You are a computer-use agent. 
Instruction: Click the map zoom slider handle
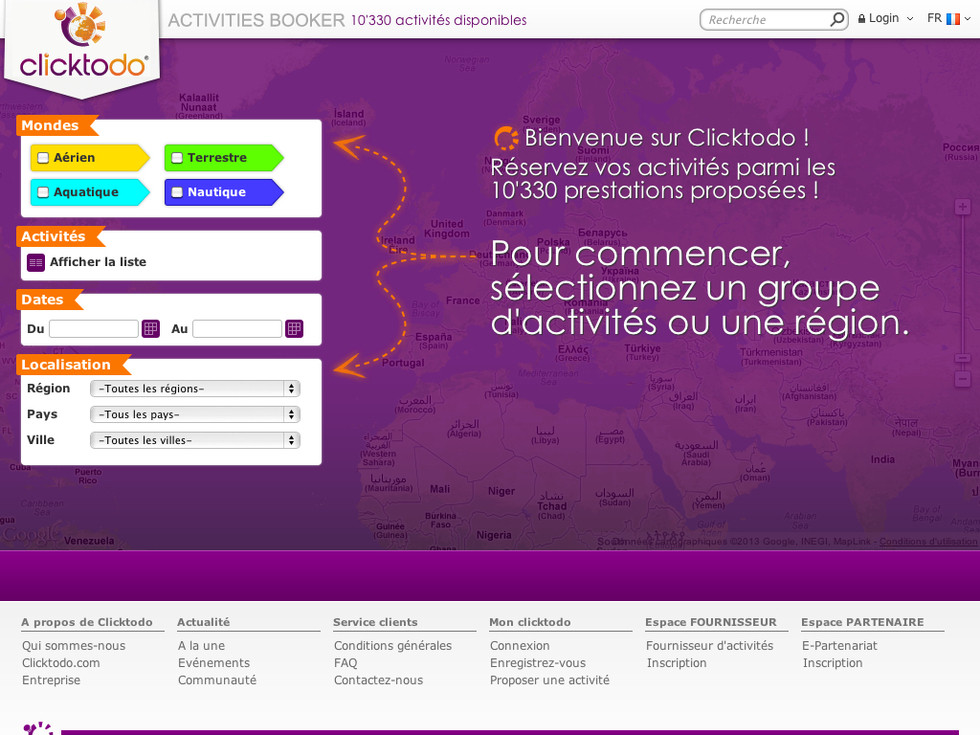tap(962, 359)
